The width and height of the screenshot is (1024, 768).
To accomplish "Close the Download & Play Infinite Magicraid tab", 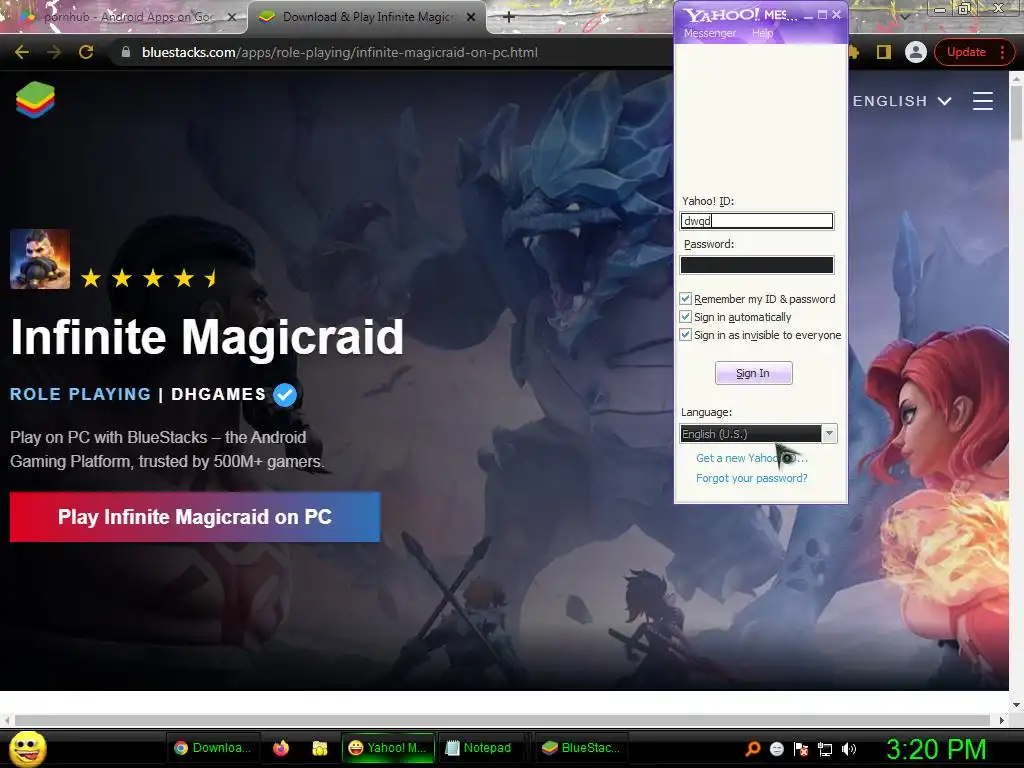I will coord(471,18).
